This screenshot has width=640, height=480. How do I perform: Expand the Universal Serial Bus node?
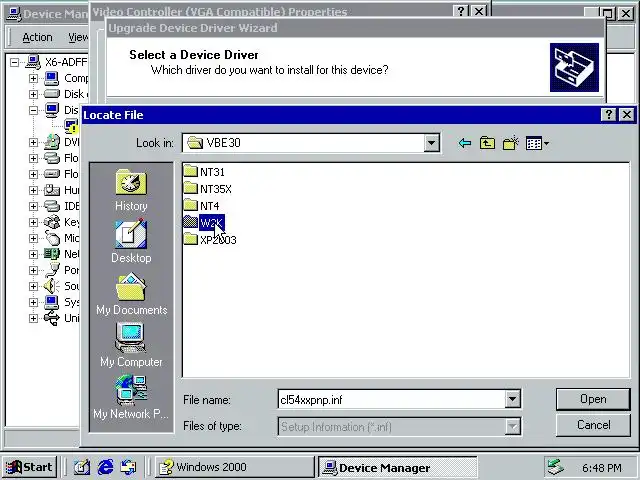tap(33, 318)
